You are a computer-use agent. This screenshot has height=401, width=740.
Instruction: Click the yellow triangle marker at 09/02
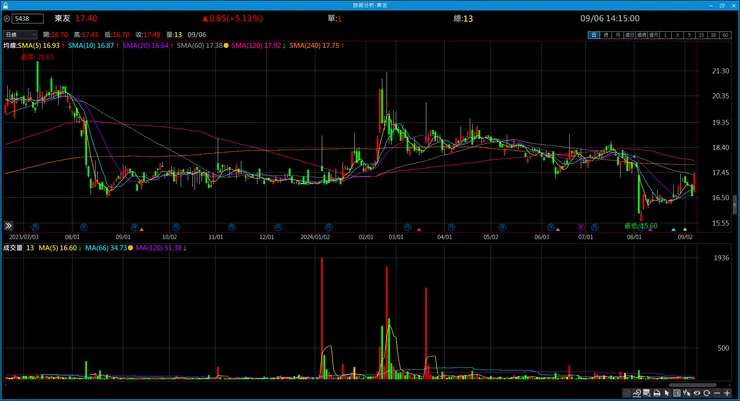pyautogui.click(x=685, y=230)
